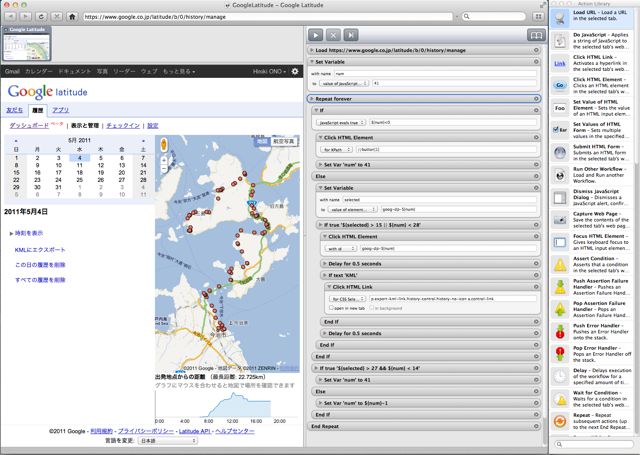Toggle the 'open in new tab' checkbox
Screen dimensions: 640x455
point(331,308)
